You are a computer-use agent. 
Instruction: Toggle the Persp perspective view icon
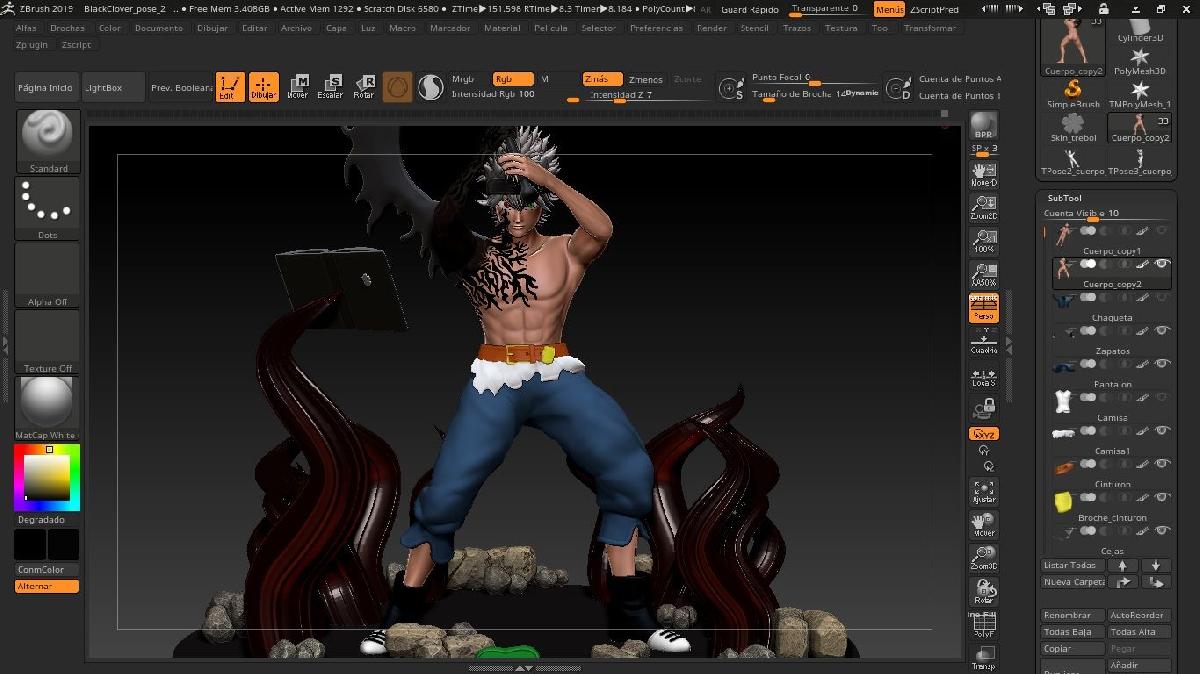click(983, 308)
